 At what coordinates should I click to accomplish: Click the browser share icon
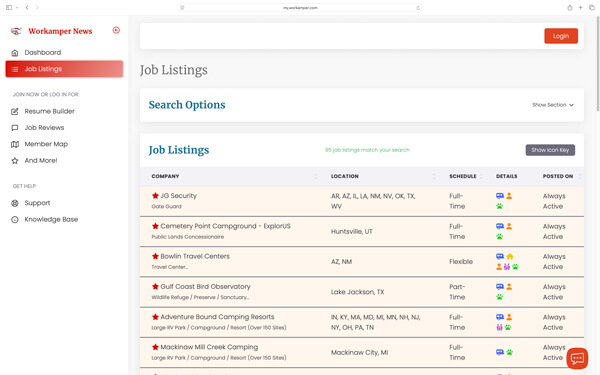pos(570,7)
